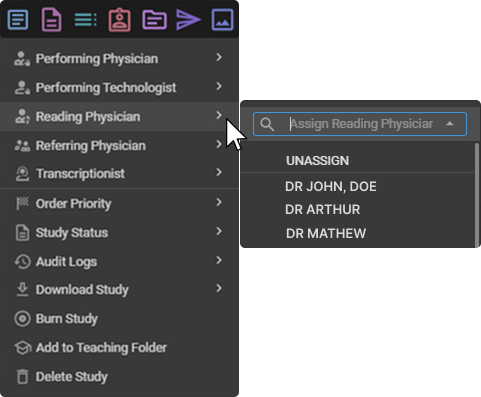Click the Referring Physician group icon
The image size is (481, 397).
(22, 145)
